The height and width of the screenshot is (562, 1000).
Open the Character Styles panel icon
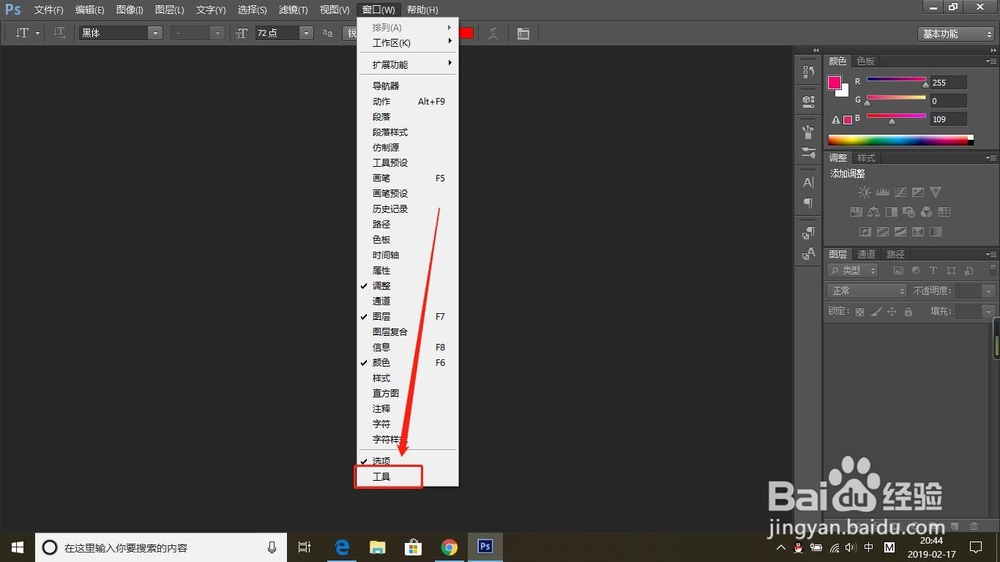tap(808, 254)
